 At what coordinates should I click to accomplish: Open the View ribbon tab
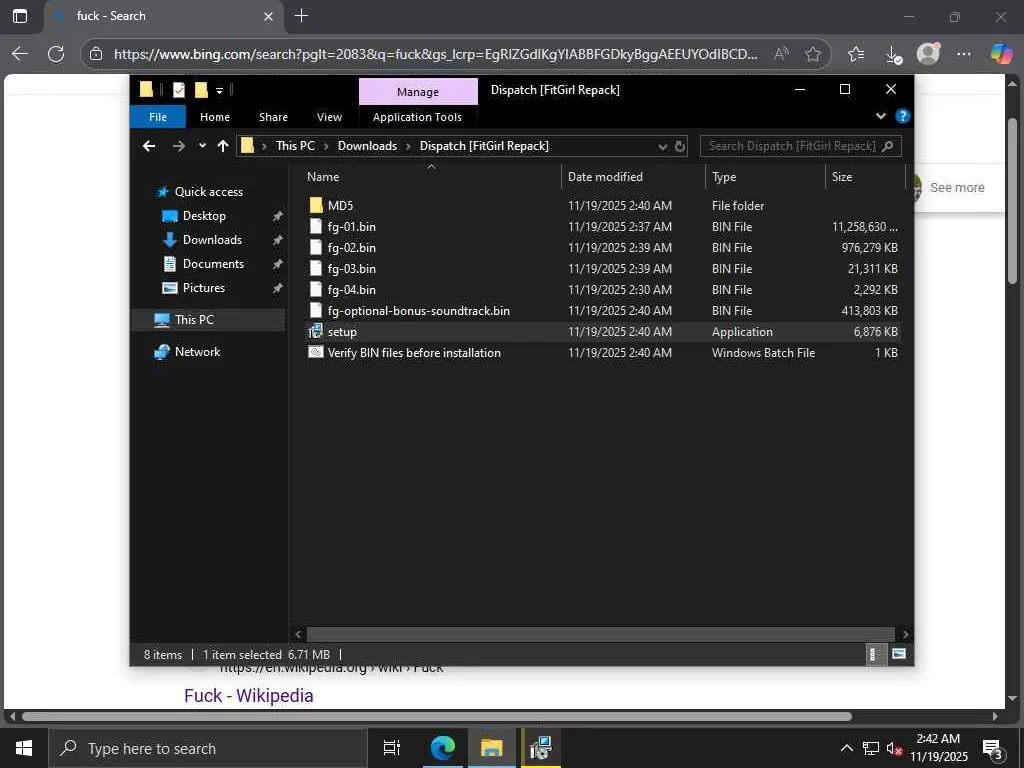click(x=329, y=117)
